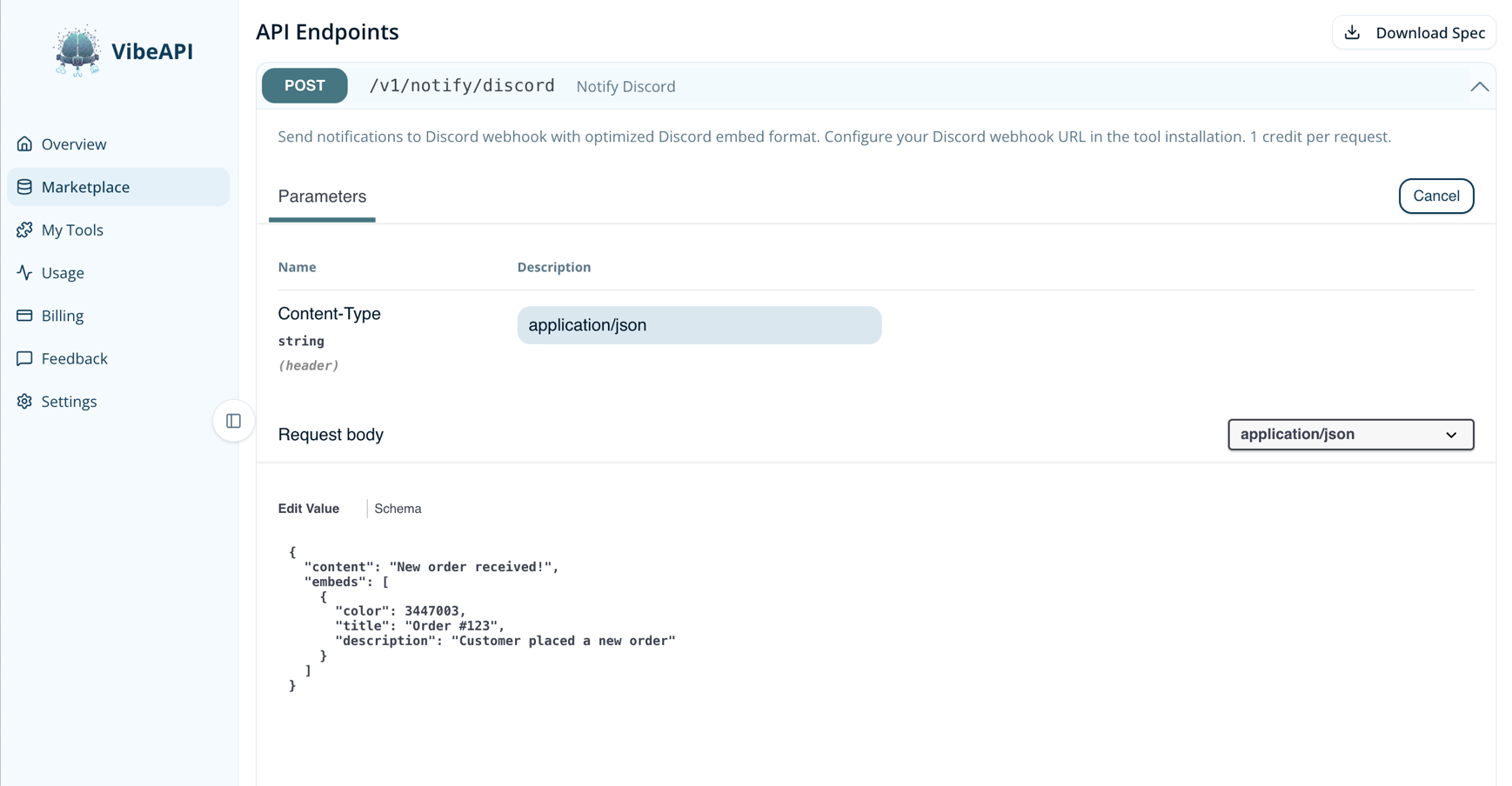Select the Edit Value tab
This screenshot has height=786, width=1512.
[x=308, y=508]
